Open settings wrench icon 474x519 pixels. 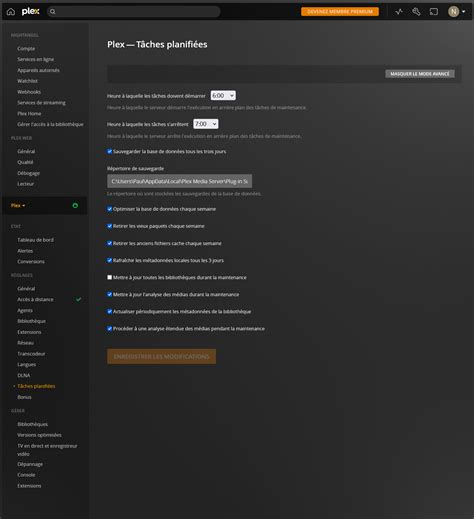coord(416,12)
